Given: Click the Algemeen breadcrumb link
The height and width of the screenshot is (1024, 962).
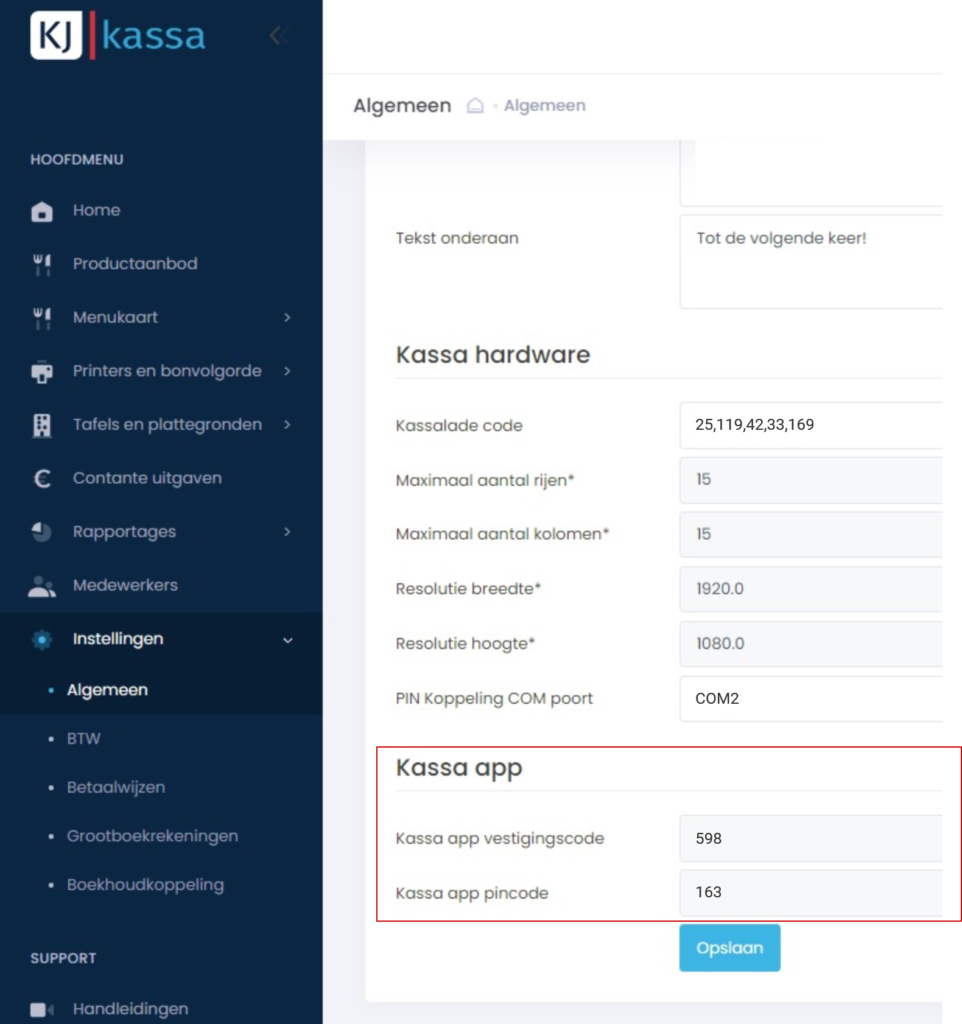Looking at the screenshot, I should 544,106.
